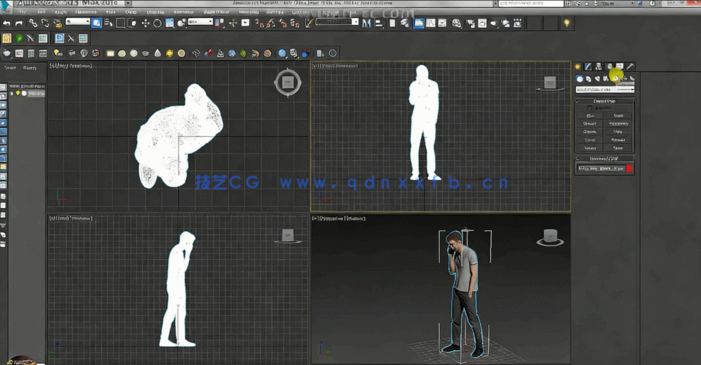Viewport: 701px width, 365px height.
Task: Open the Material Editor
Action: [x=456, y=23]
